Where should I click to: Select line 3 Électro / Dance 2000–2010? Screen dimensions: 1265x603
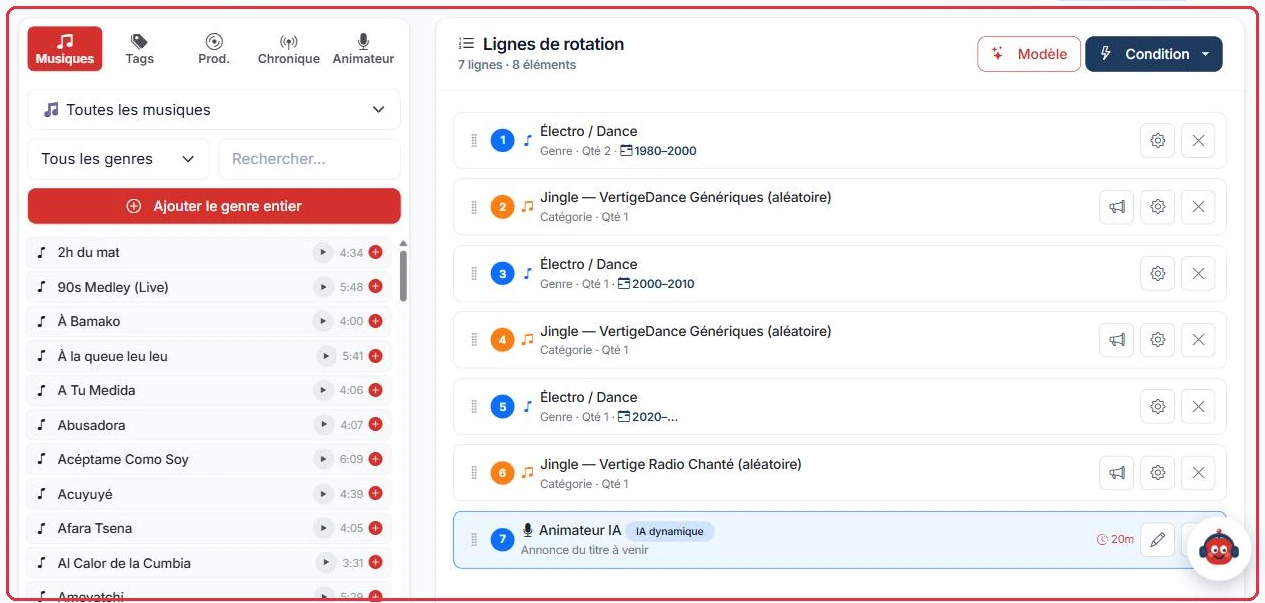click(x=840, y=274)
